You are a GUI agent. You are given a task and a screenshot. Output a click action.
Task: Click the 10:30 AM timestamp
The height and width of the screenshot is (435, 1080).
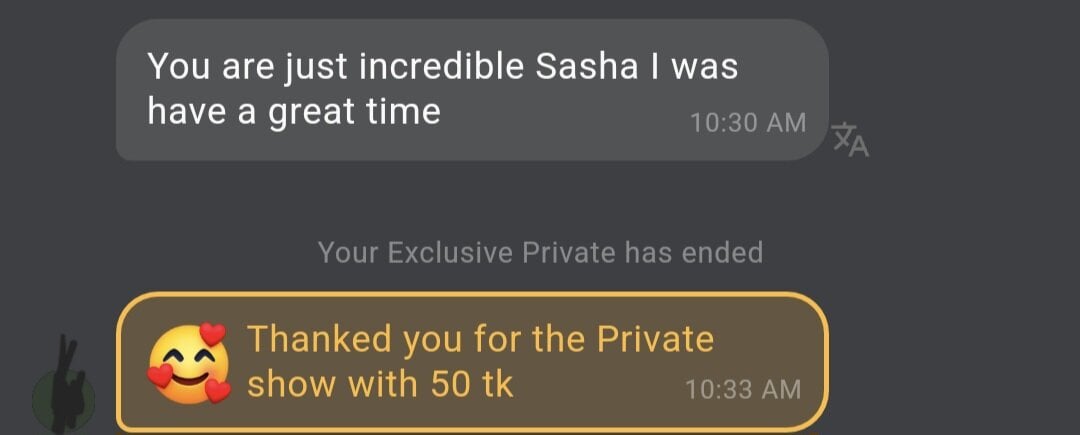[x=748, y=123]
